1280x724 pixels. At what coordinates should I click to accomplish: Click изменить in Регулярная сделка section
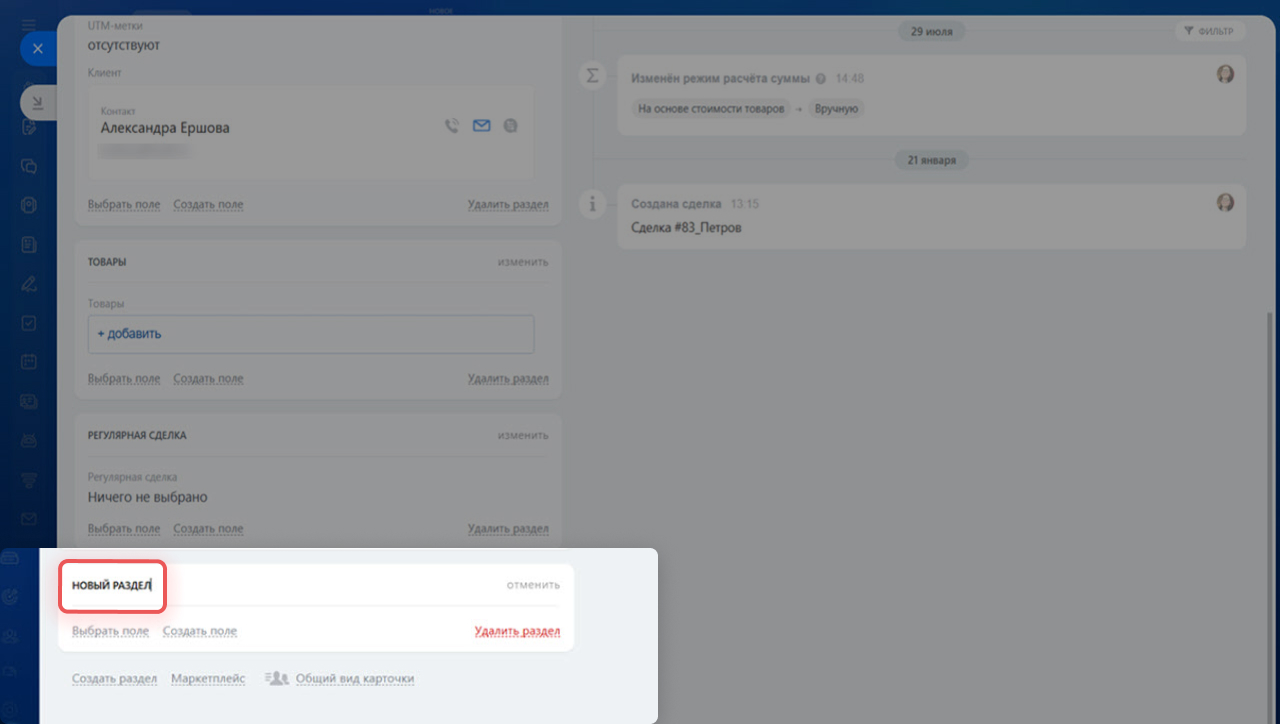523,435
